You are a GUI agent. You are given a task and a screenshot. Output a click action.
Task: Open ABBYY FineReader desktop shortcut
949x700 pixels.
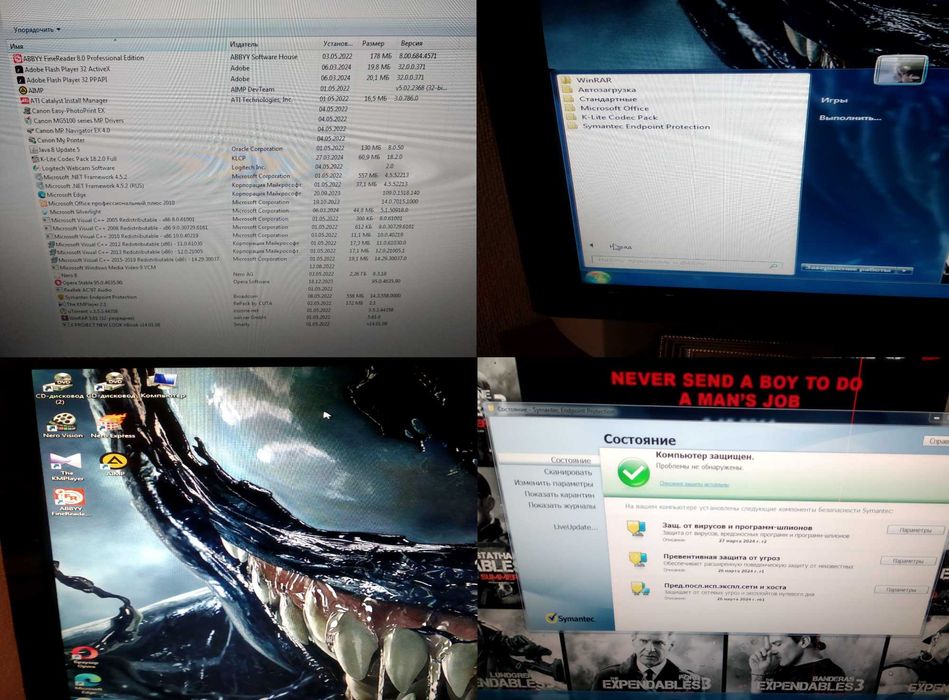click(x=69, y=502)
